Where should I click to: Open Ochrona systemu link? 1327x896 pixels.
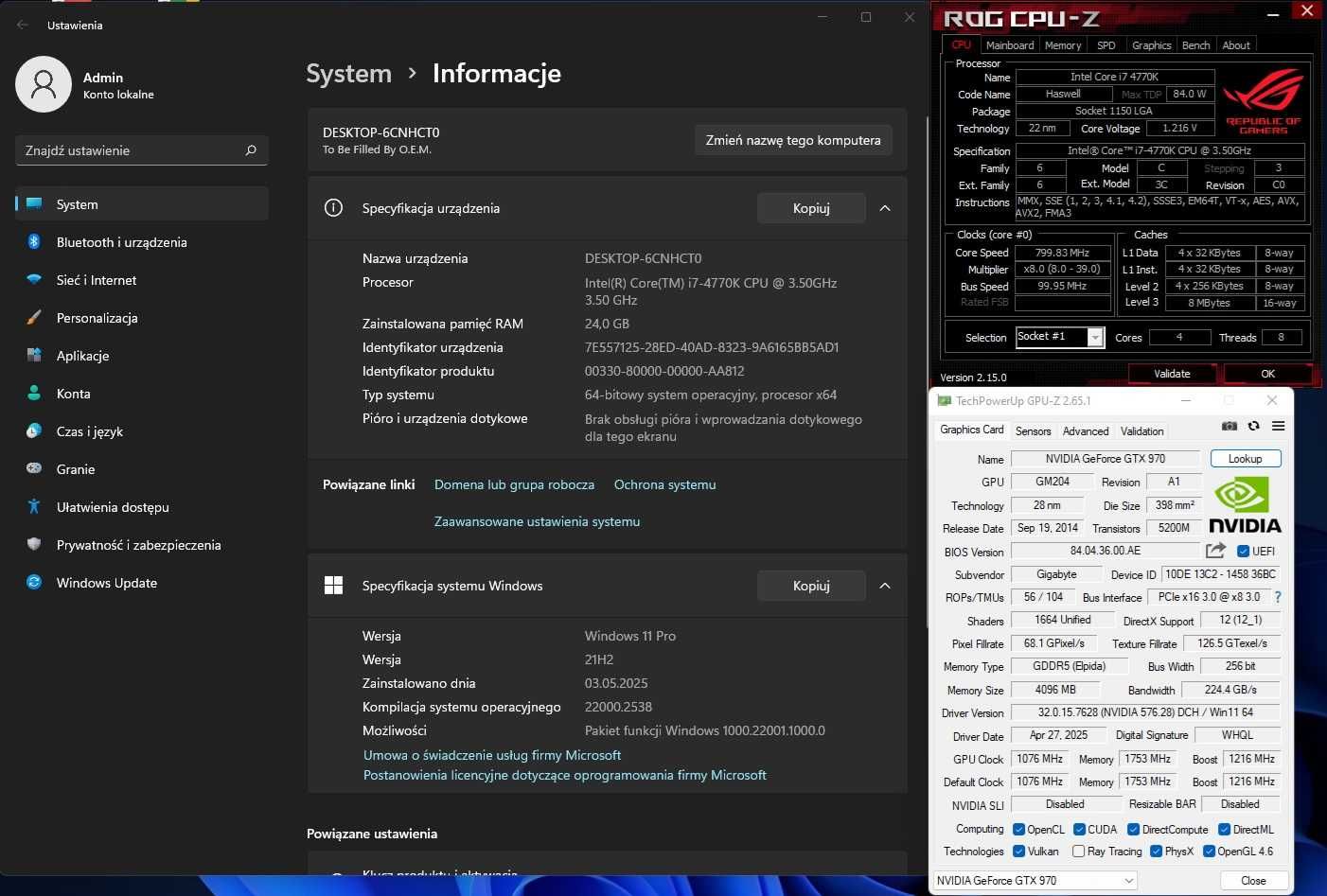[664, 484]
